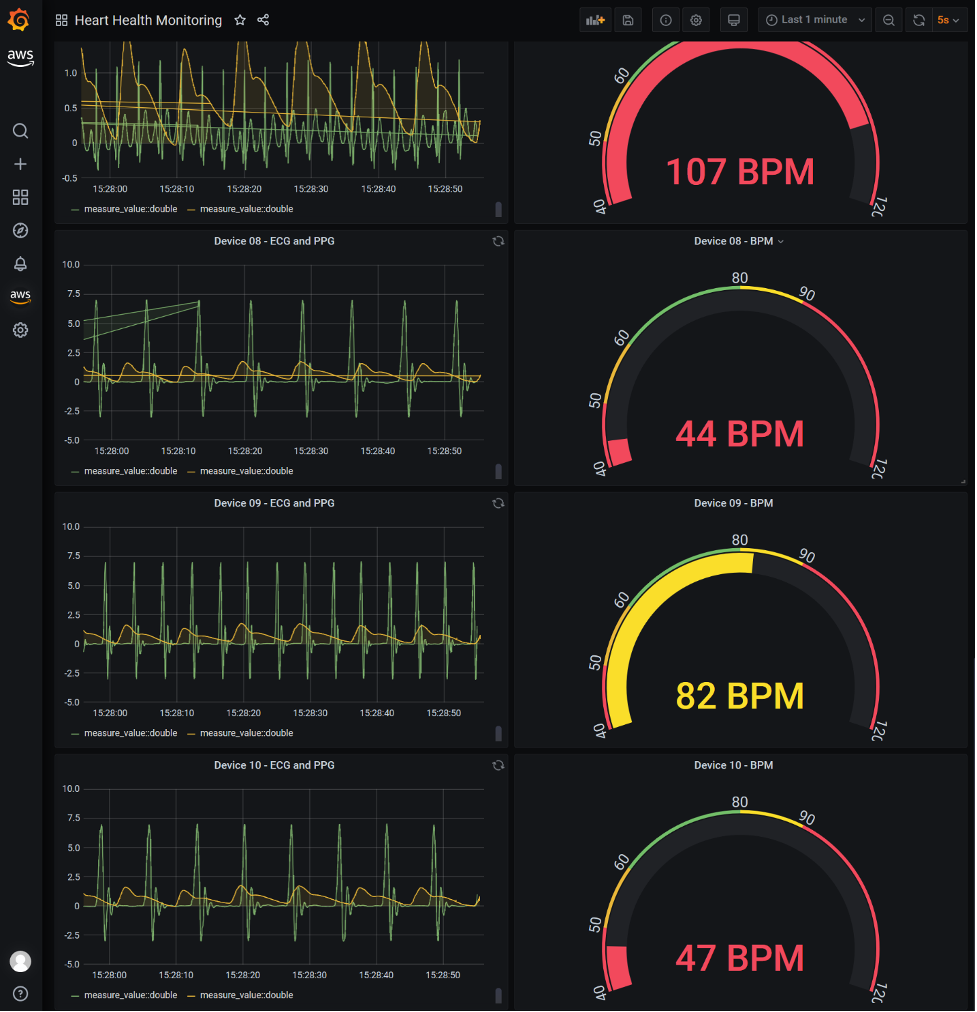Viewport: 977px width, 1012px height.
Task: Open the Configuration gear in sidebar
Action: [x=20, y=330]
